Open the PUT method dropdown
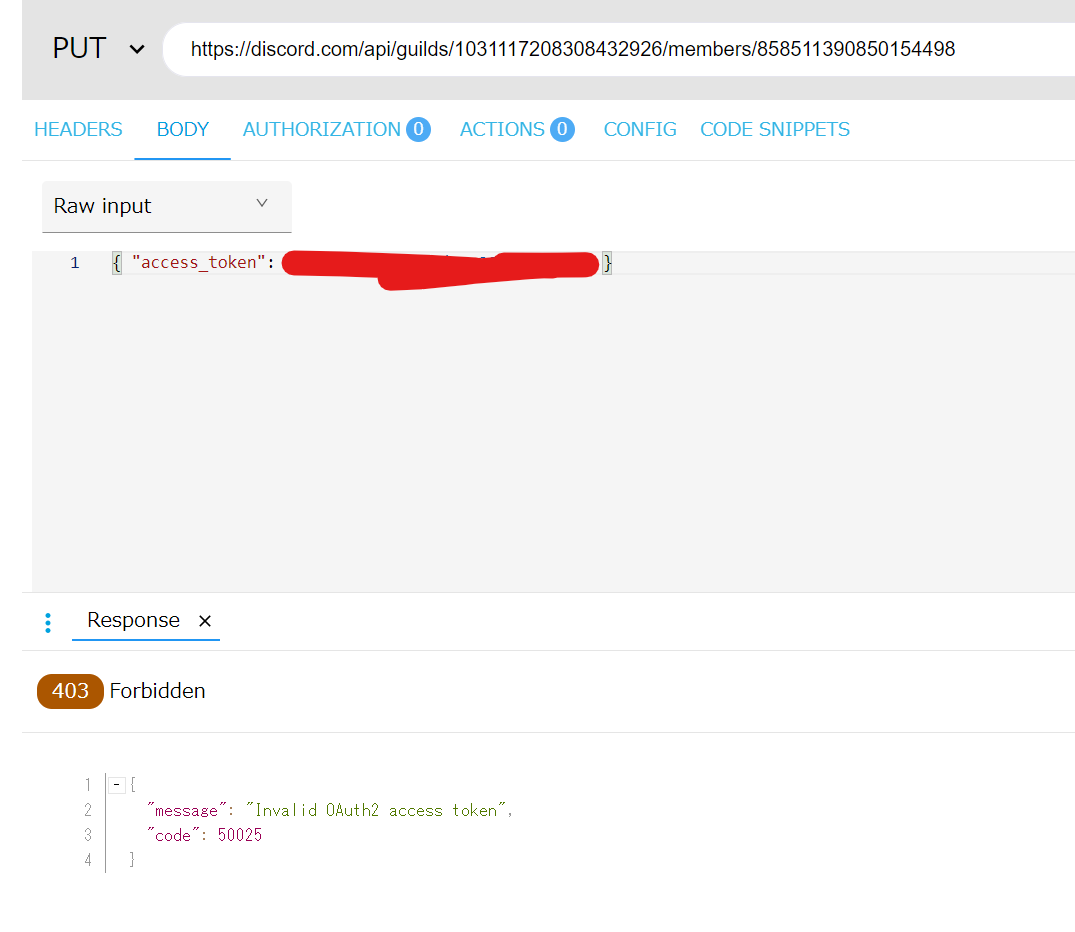The height and width of the screenshot is (932, 1075). click(99, 49)
